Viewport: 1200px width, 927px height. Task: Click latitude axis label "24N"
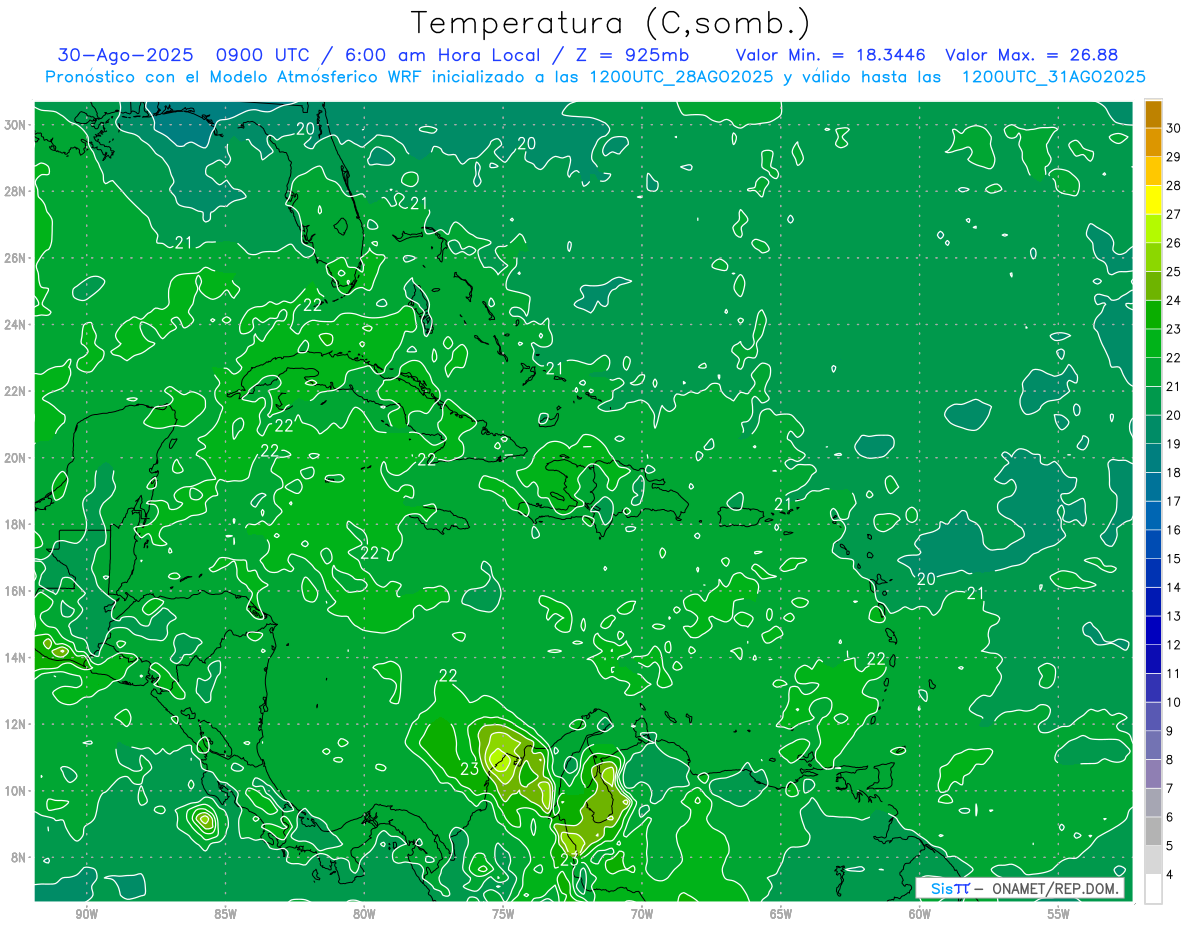(16, 325)
